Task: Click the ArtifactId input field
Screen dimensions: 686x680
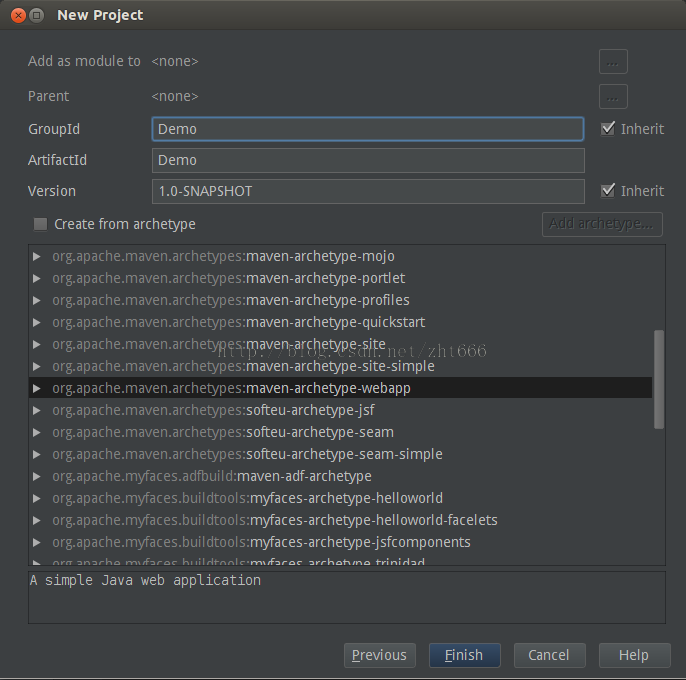Action: click(368, 160)
